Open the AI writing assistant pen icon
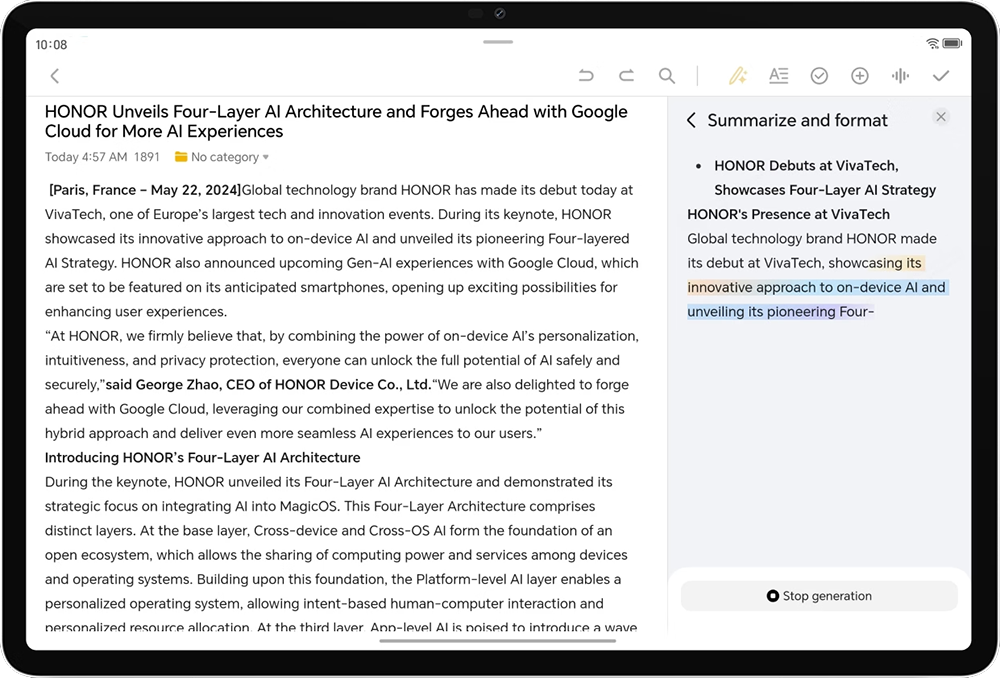Screen dimensions: 1000x678 coord(738,76)
